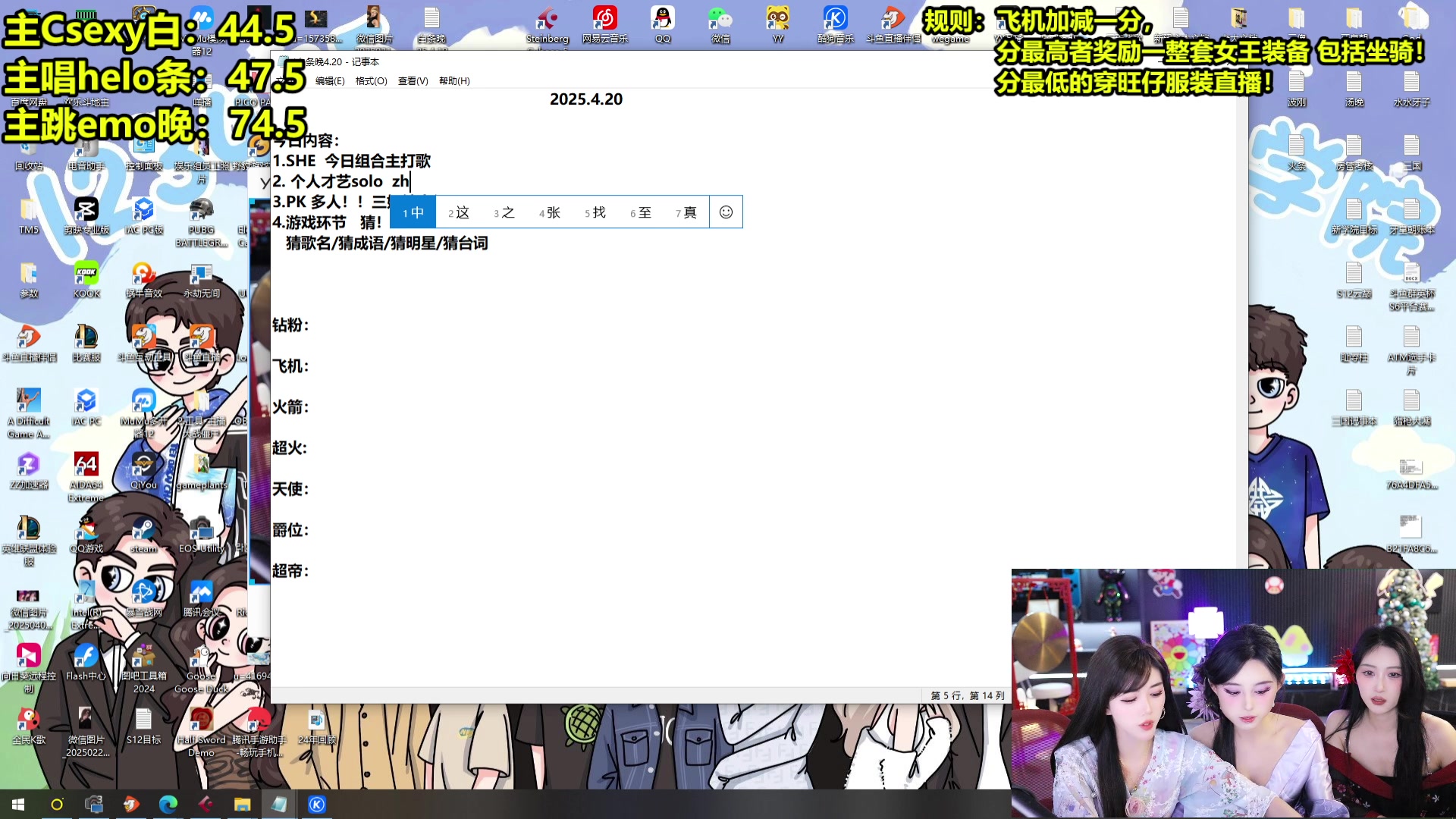Select the 剪映专业版 desktop icon

pyautogui.click(x=86, y=216)
